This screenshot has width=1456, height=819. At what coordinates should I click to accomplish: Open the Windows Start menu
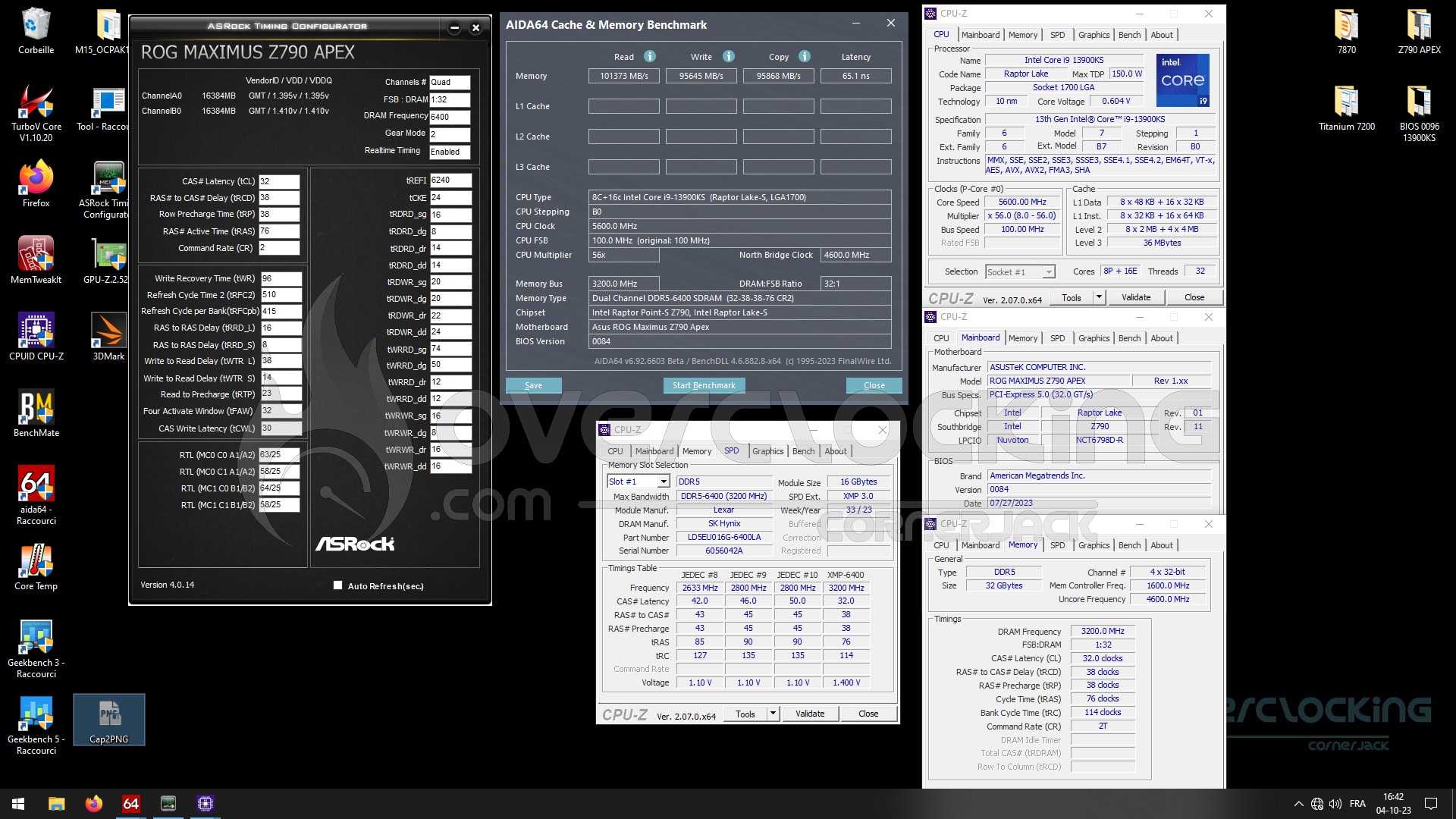pos(18,804)
